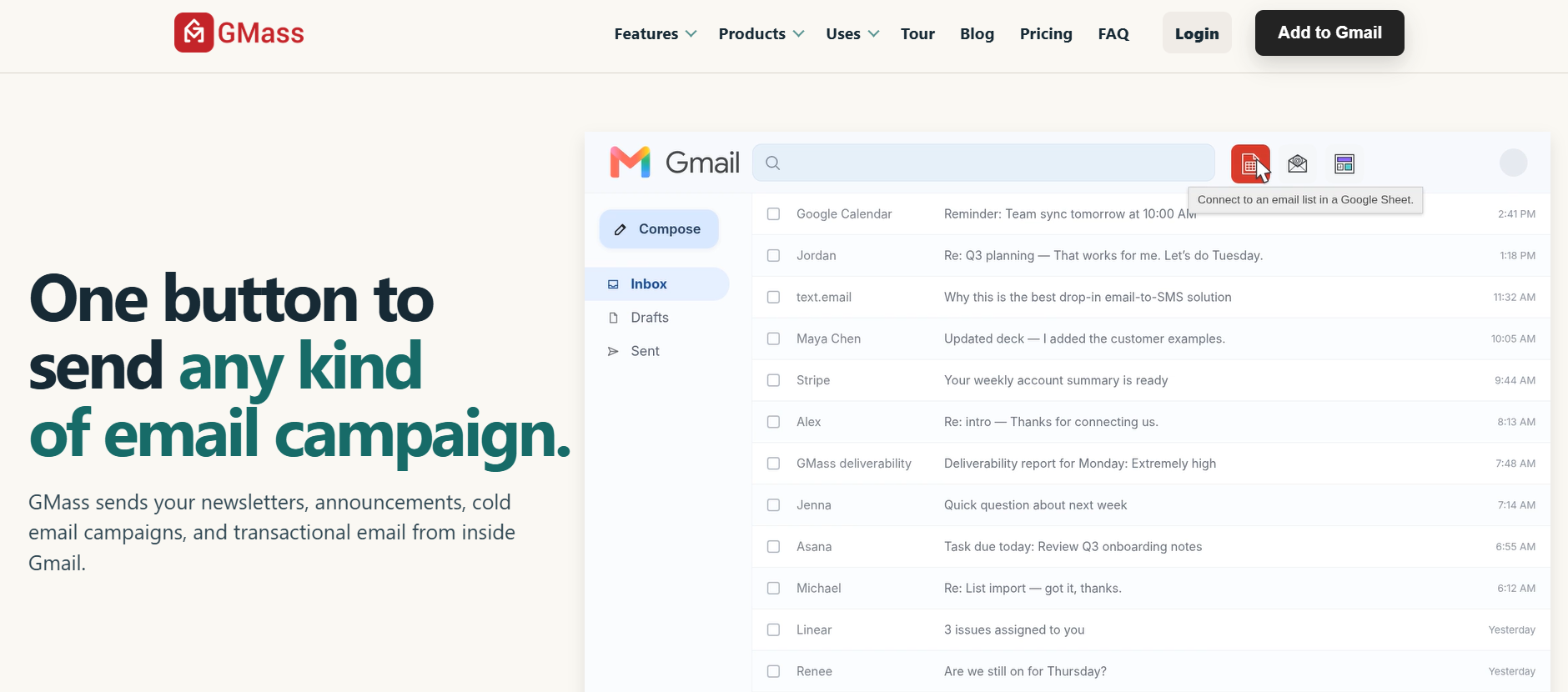1568x692 pixels.
Task: Expand the Features dropdown menu
Action: pyautogui.click(x=656, y=33)
